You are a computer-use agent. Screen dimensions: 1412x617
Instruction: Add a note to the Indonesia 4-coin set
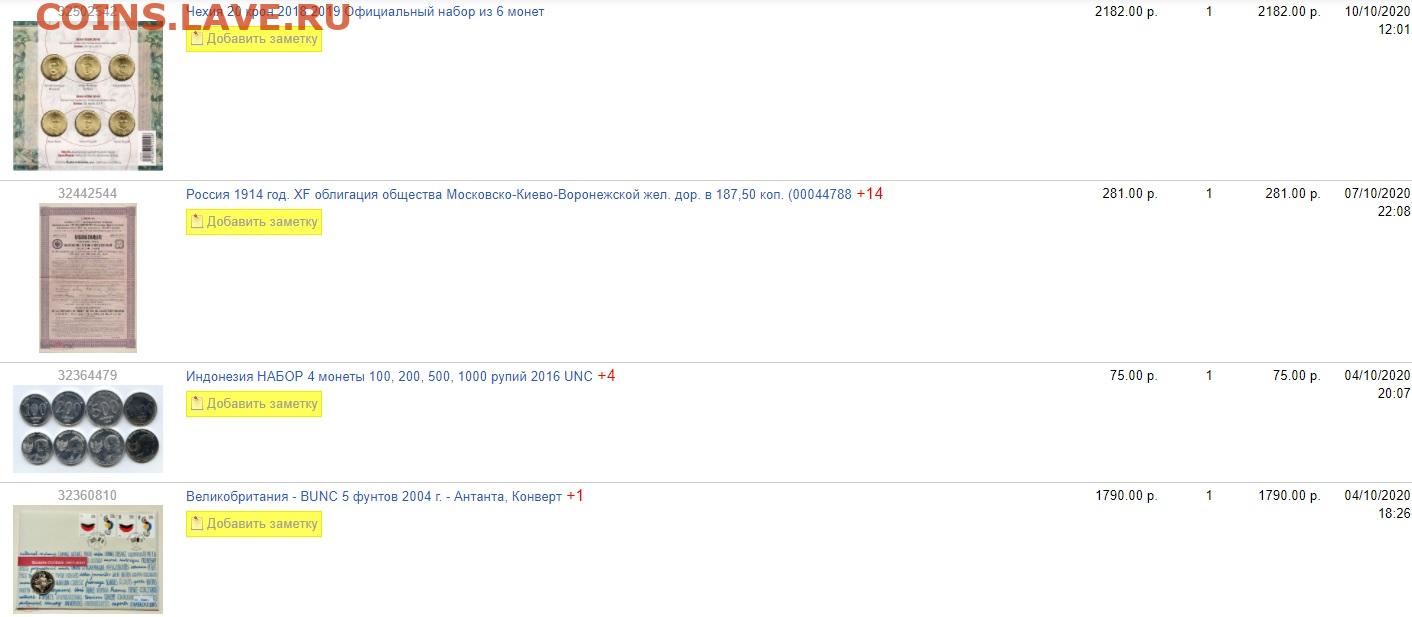pos(254,404)
